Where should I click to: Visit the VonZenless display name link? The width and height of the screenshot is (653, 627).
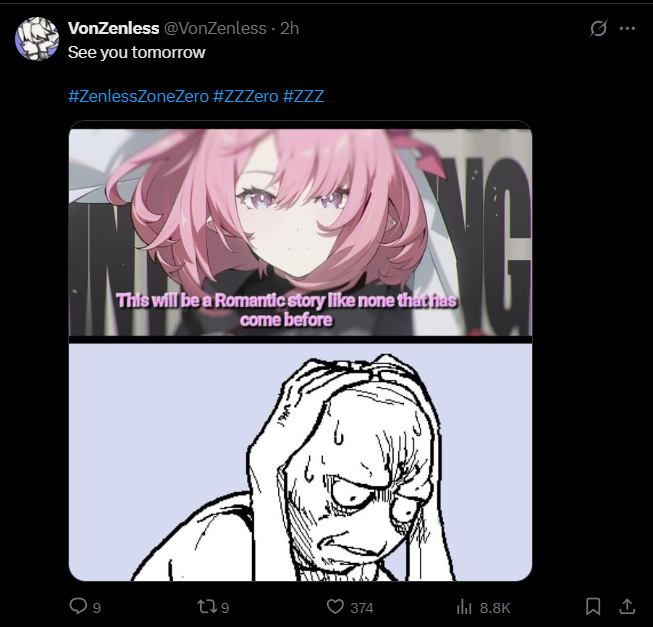pos(113,28)
